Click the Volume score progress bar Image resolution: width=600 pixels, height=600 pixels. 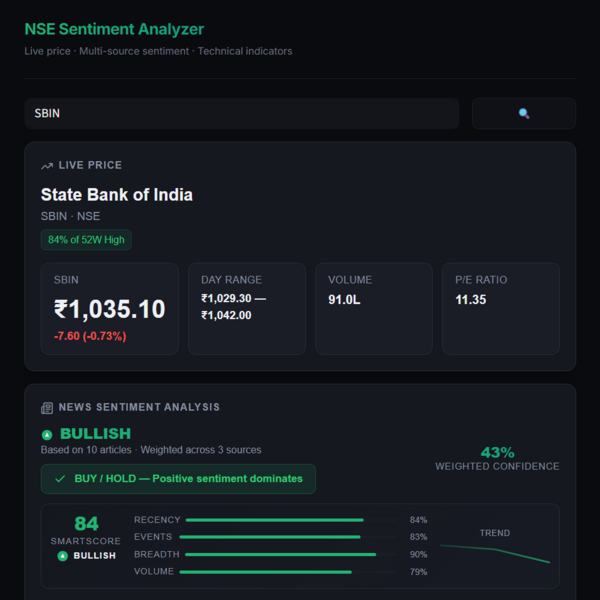point(289,572)
